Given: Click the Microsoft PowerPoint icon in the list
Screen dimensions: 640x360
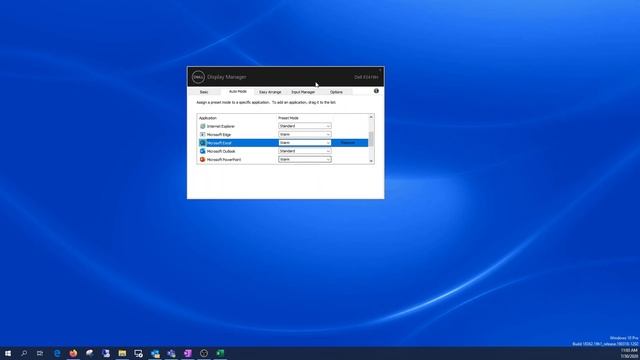Looking at the screenshot, I should [202, 160].
